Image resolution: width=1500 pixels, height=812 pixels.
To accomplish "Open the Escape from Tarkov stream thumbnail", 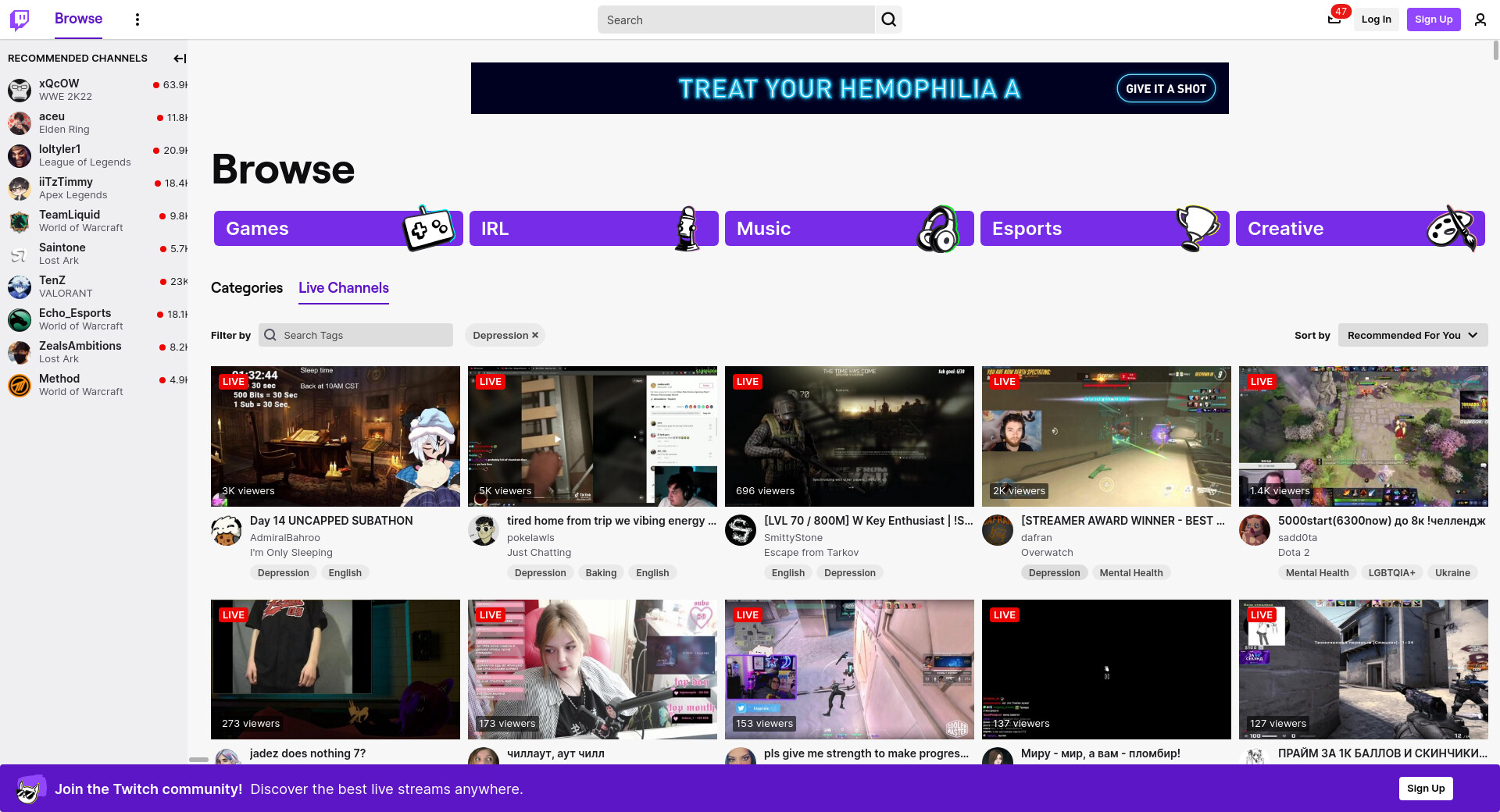I will 849,436.
